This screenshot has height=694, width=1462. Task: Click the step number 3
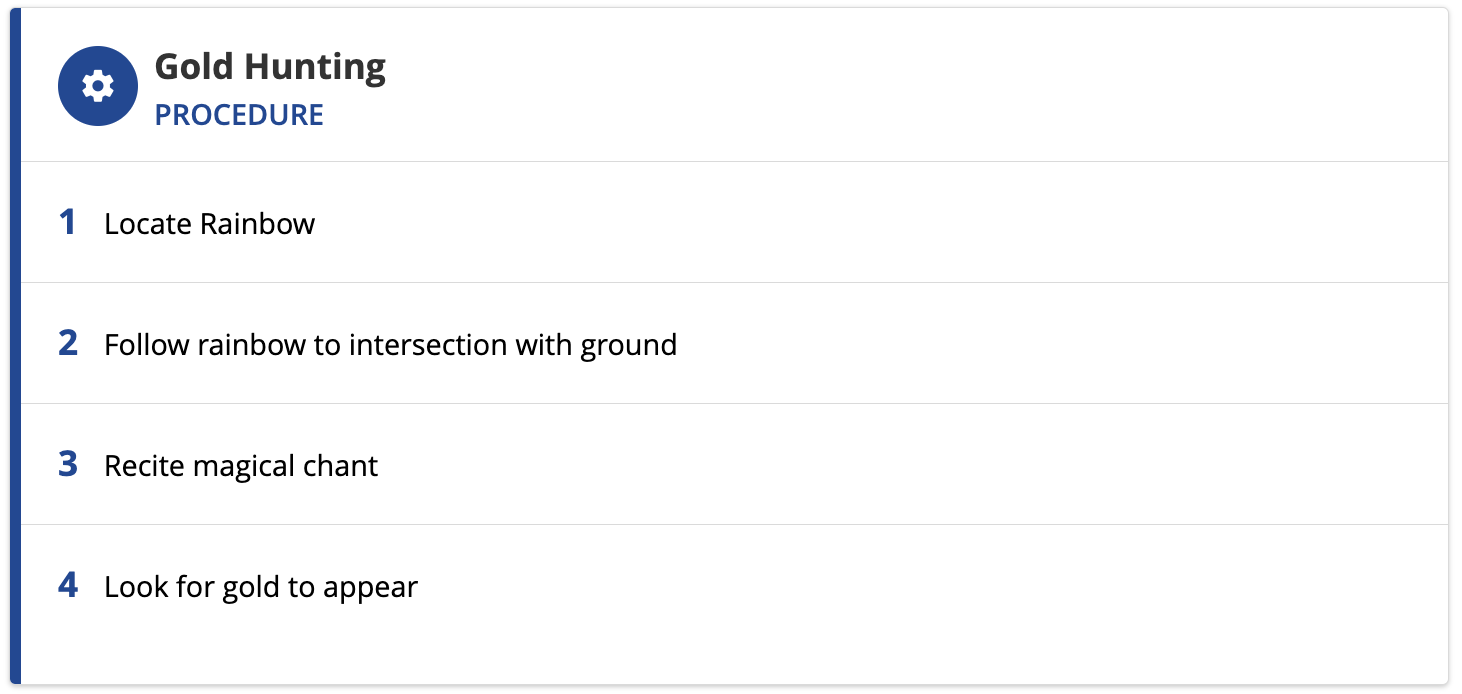[67, 464]
